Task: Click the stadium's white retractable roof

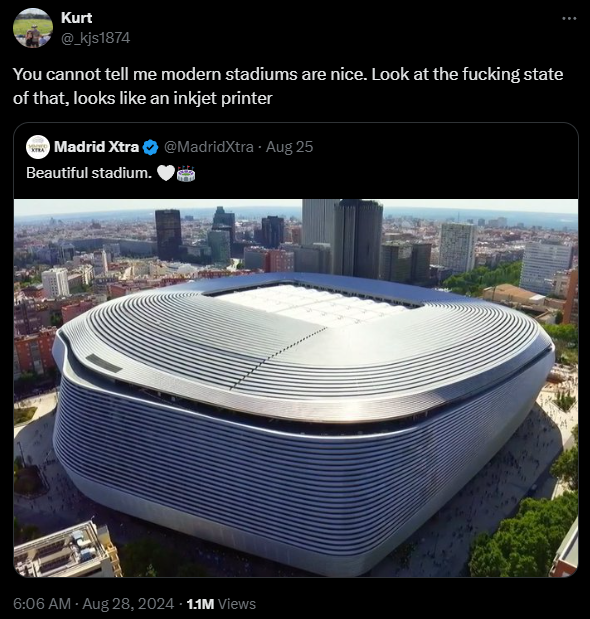Action: tap(314, 303)
